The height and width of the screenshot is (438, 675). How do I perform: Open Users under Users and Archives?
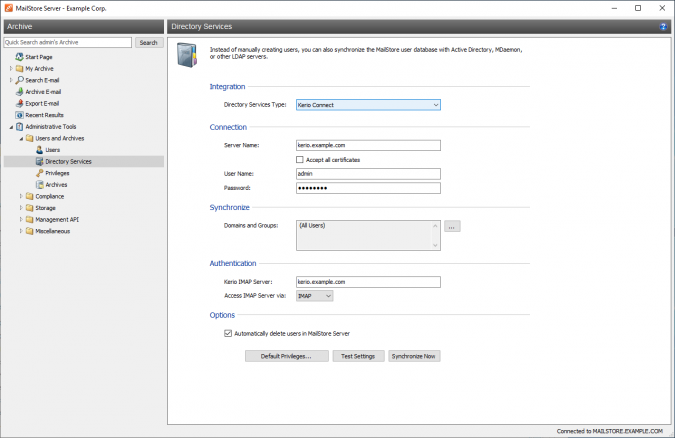coord(53,150)
